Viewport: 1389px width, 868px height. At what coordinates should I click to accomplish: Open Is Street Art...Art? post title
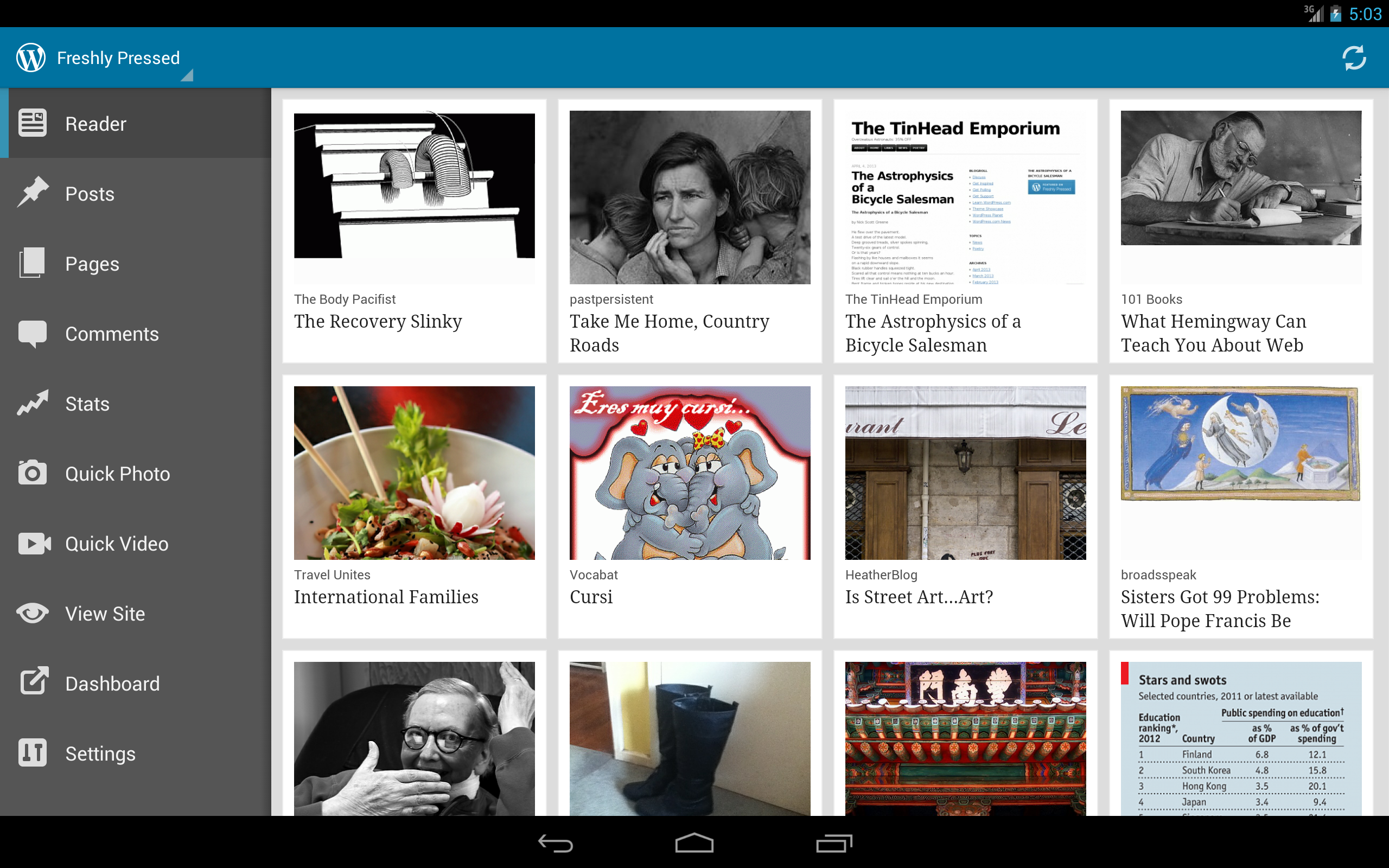pyautogui.click(x=919, y=597)
